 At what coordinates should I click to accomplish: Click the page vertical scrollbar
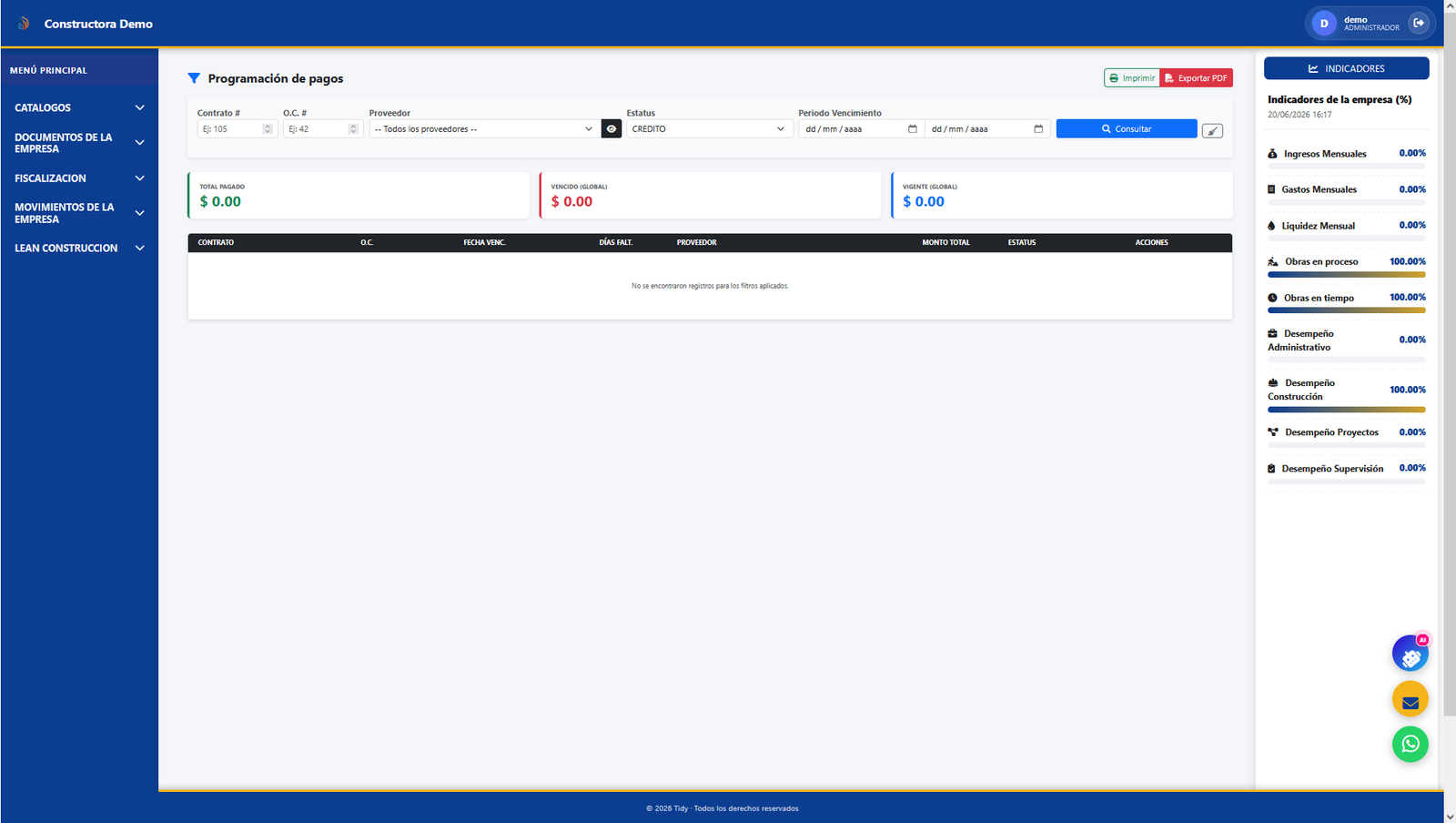click(1450, 364)
